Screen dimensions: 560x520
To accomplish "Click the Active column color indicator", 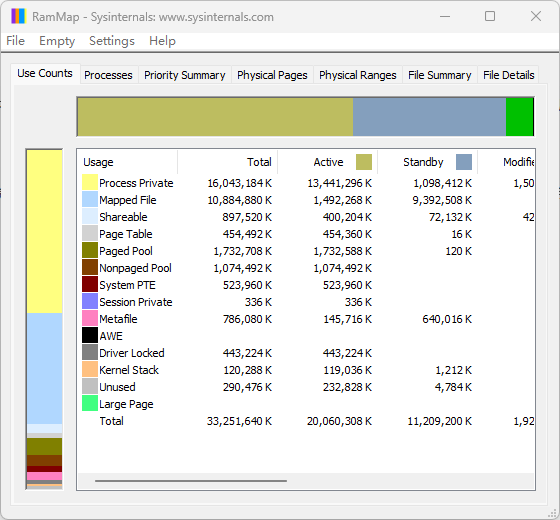I will pos(364,162).
